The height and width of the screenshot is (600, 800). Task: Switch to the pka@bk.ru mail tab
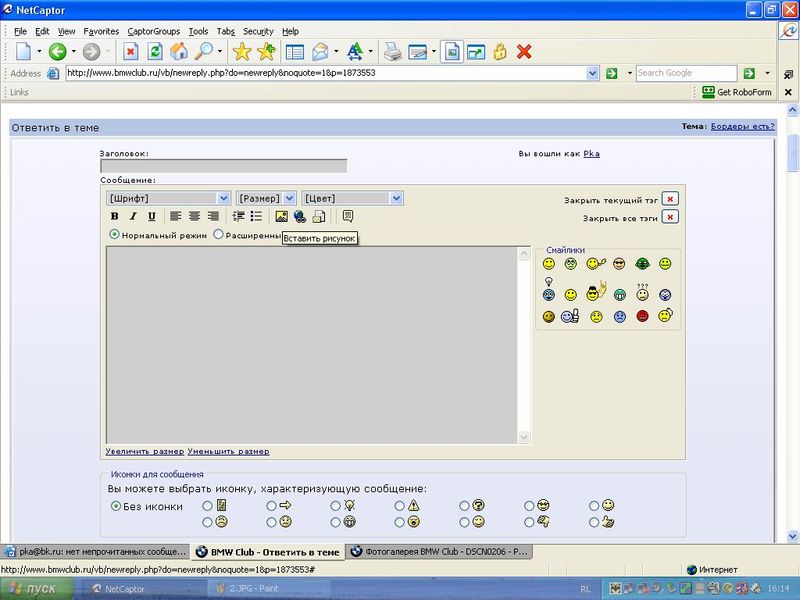pos(95,552)
